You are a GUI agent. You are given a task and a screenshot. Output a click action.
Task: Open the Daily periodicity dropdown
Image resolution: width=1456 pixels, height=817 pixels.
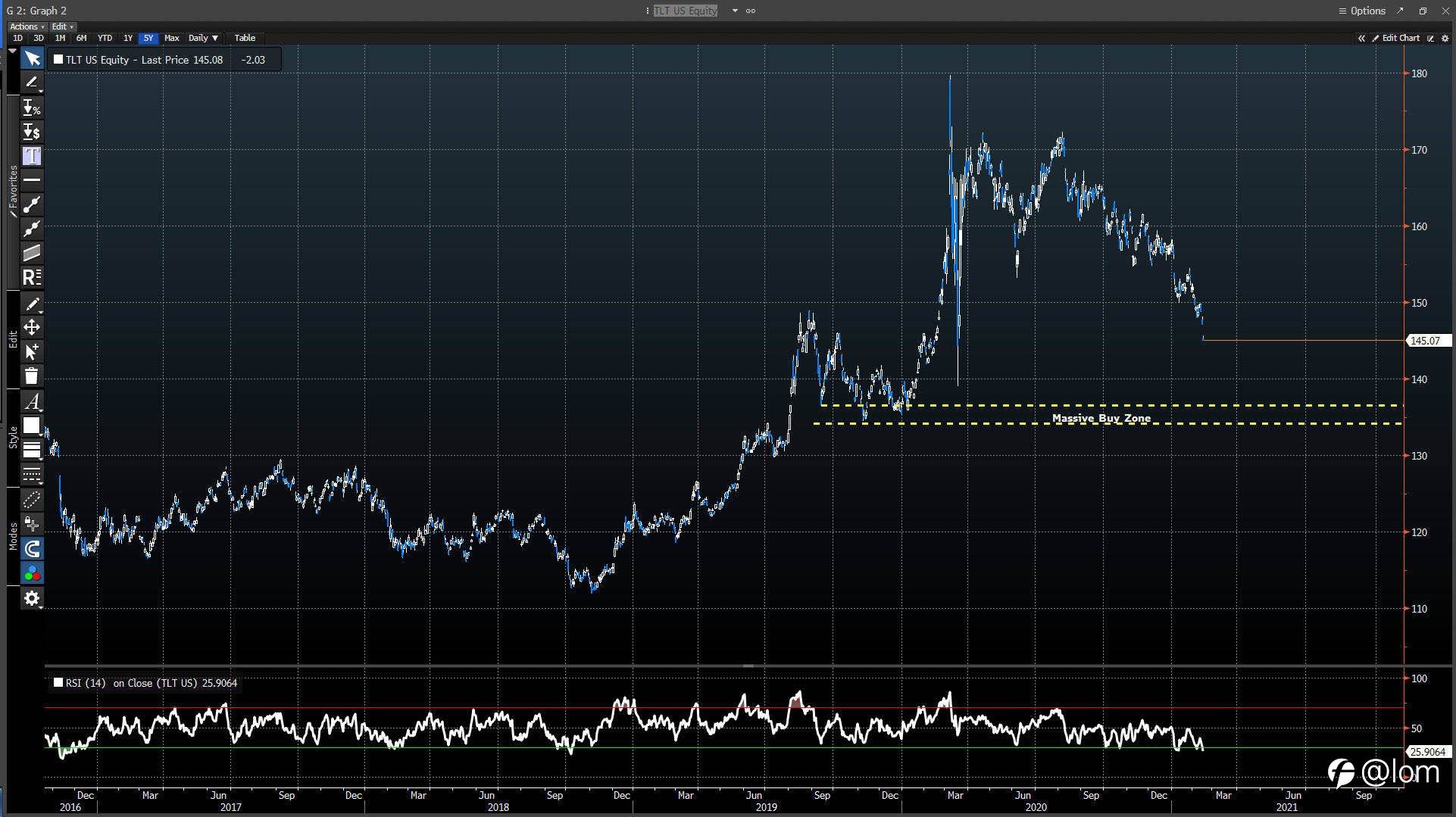(x=203, y=38)
